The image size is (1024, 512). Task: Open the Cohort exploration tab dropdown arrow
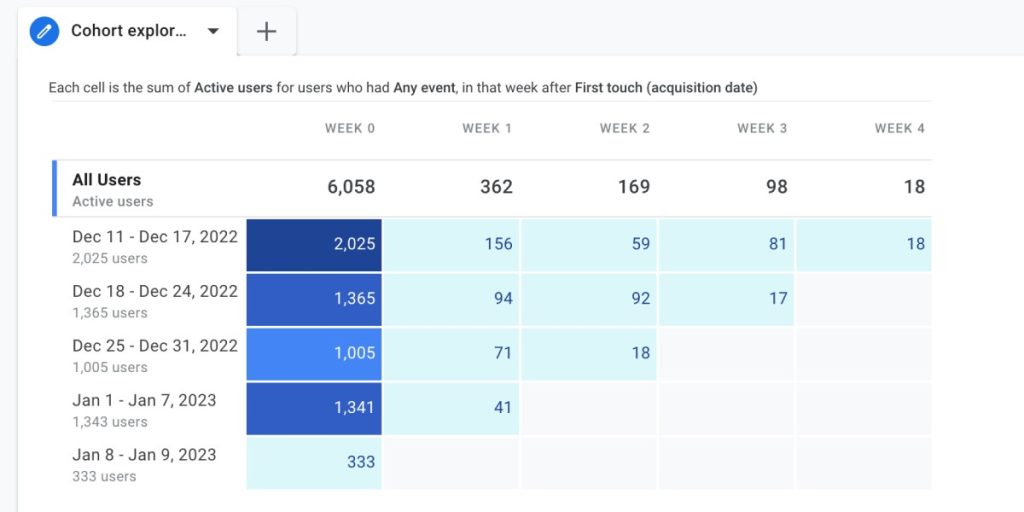point(213,31)
